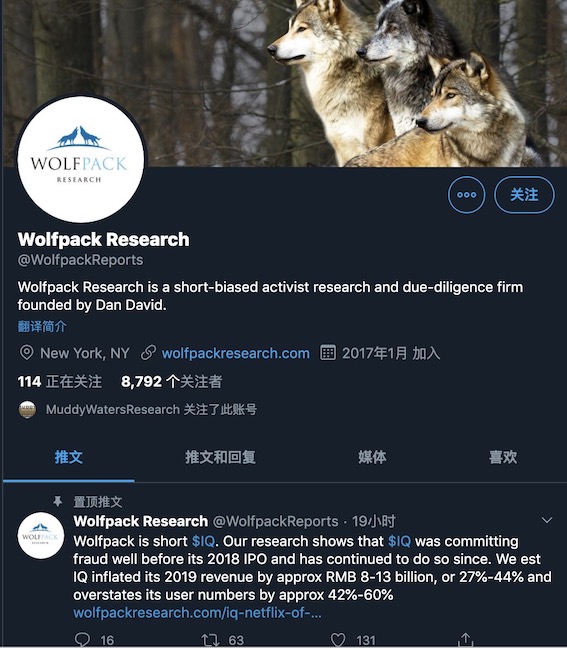Click the calendar icon near join date
567x650 pixels.
[327, 353]
